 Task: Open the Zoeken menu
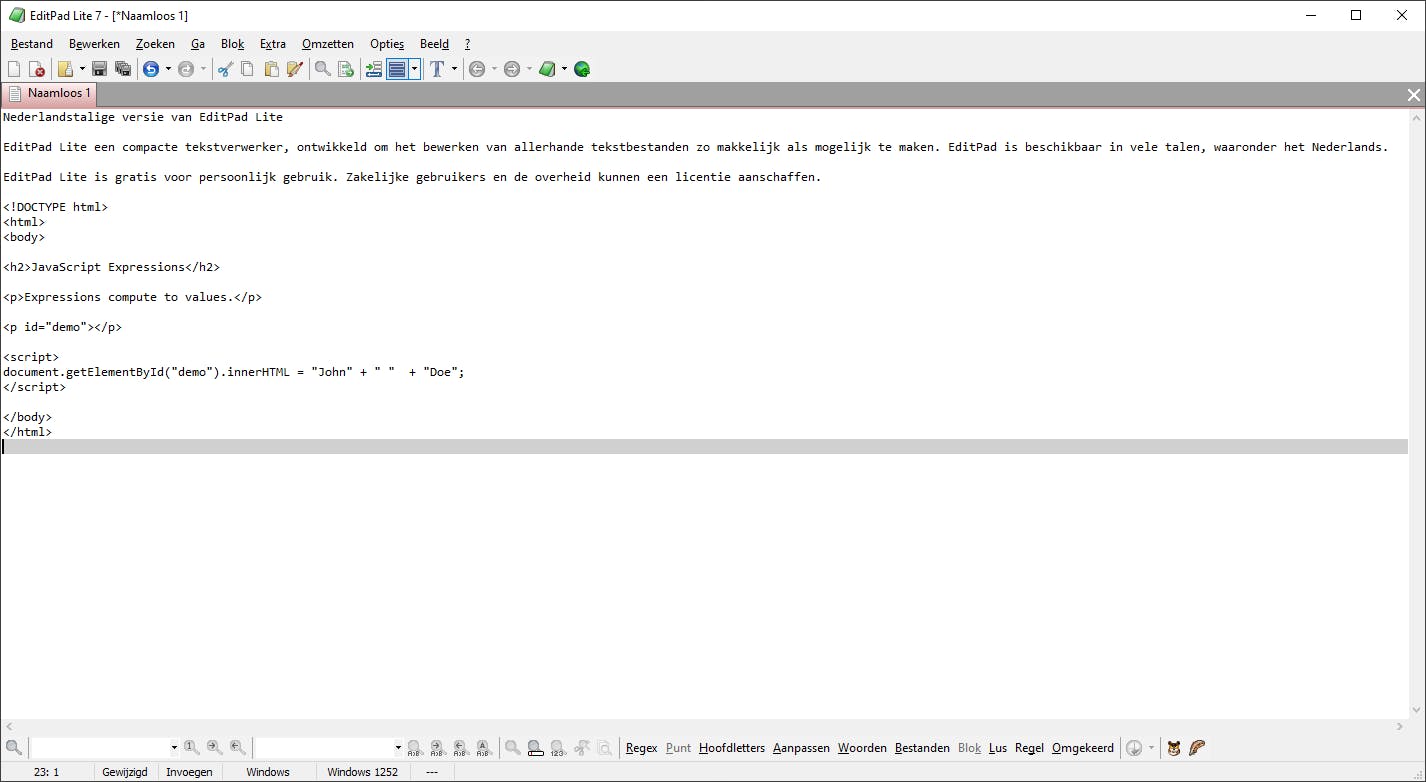tap(155, 44)
